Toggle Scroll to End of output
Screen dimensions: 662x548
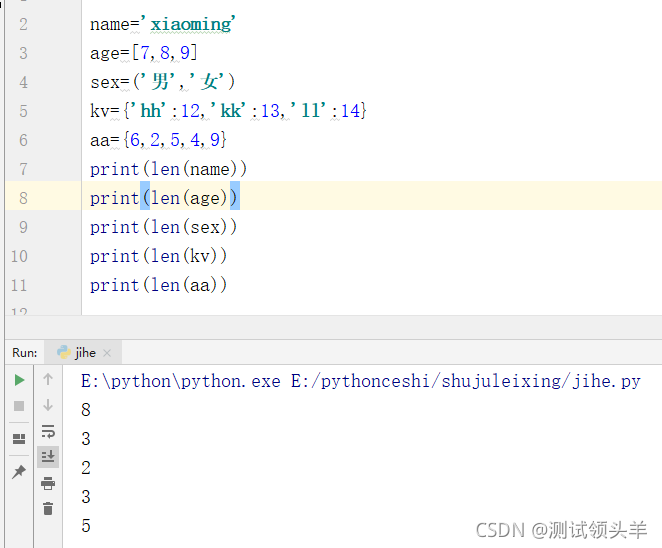(x=48, y=457)
